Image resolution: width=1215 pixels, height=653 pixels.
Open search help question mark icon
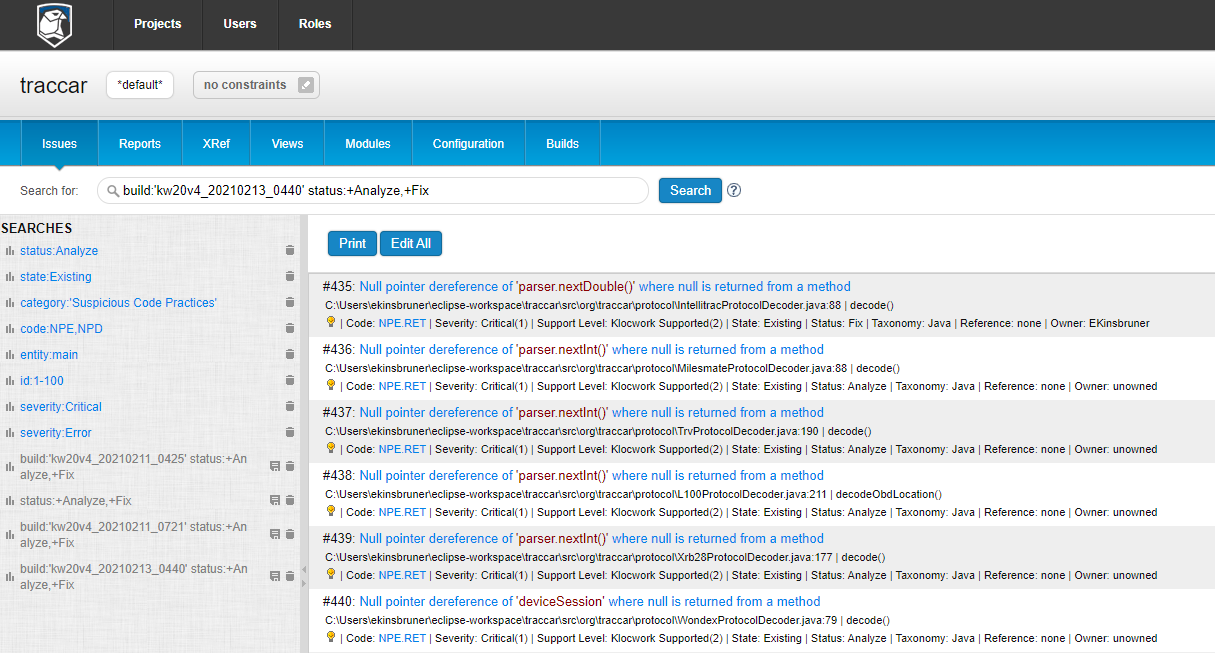(734, 190)
